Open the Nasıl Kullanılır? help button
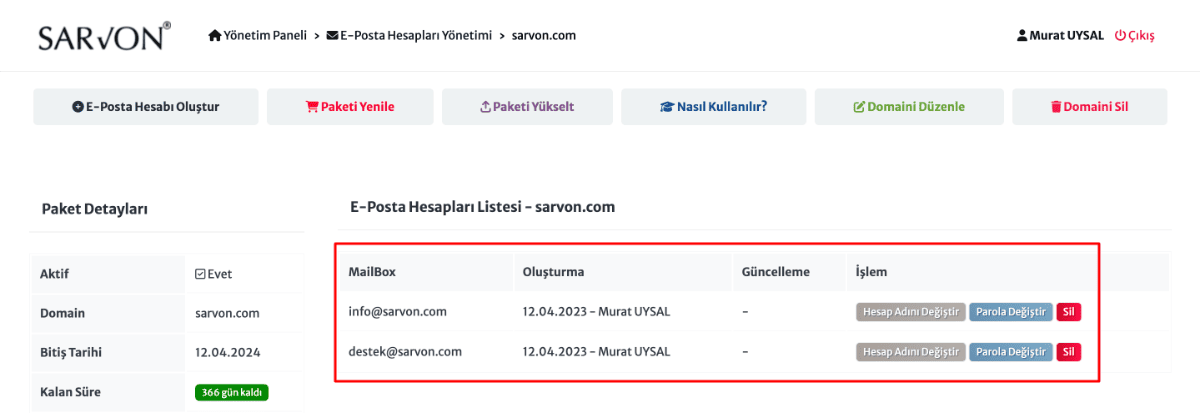This screenshot has width=1200, height=413. click(x=713, y=107)
